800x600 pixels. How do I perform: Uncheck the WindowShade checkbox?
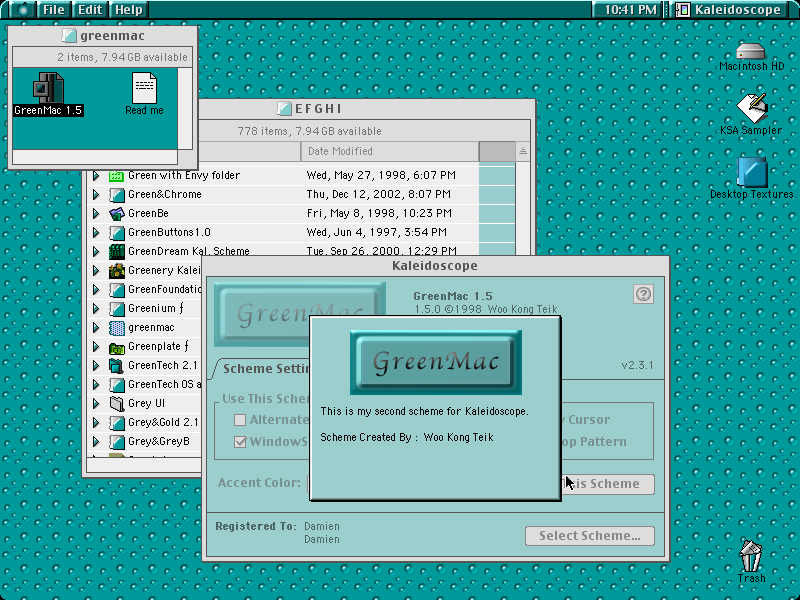click(x=240, y=442)
